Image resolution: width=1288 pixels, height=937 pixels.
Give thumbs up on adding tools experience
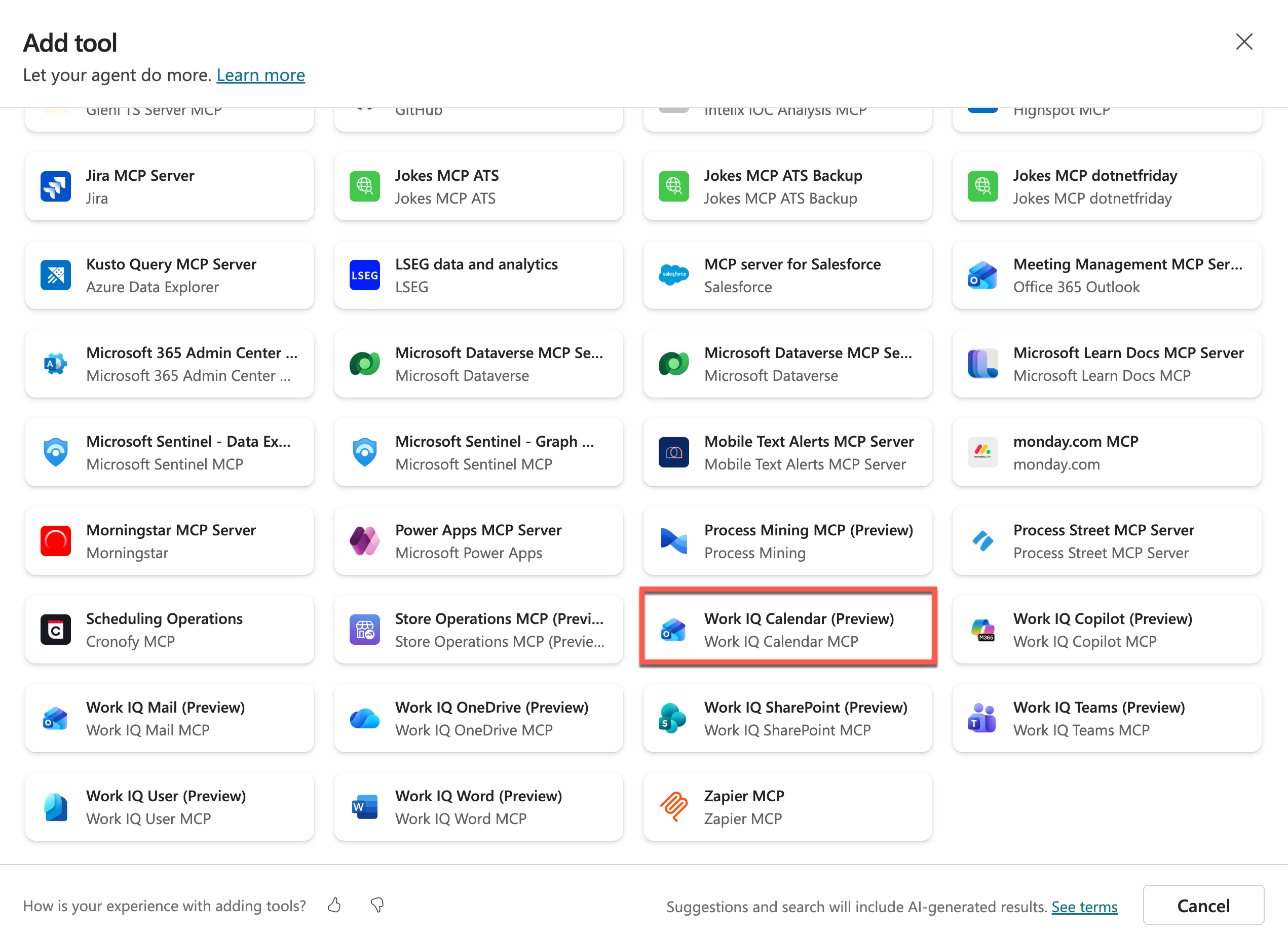(334, 905)
